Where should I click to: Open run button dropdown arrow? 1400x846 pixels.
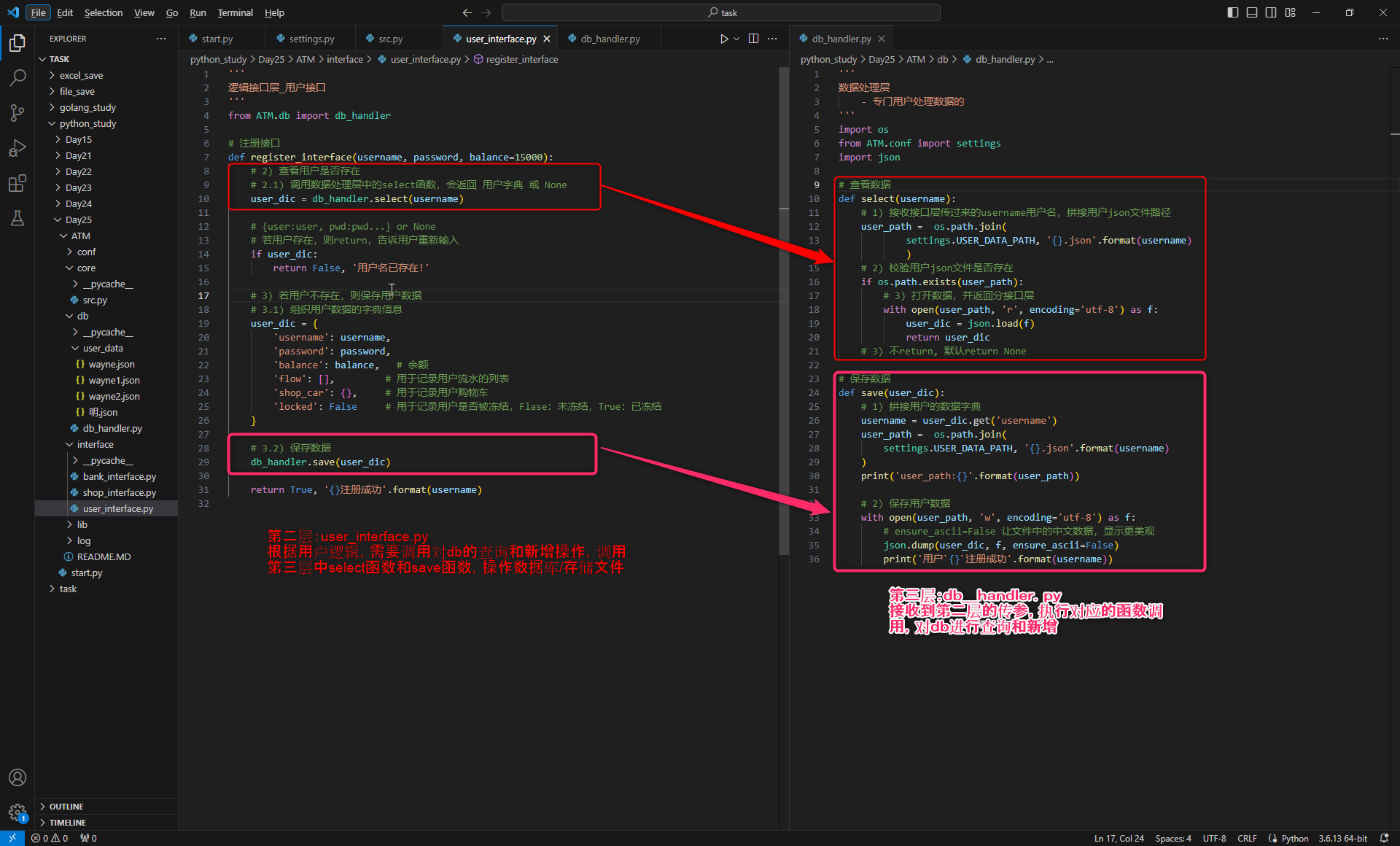point(736,39)
